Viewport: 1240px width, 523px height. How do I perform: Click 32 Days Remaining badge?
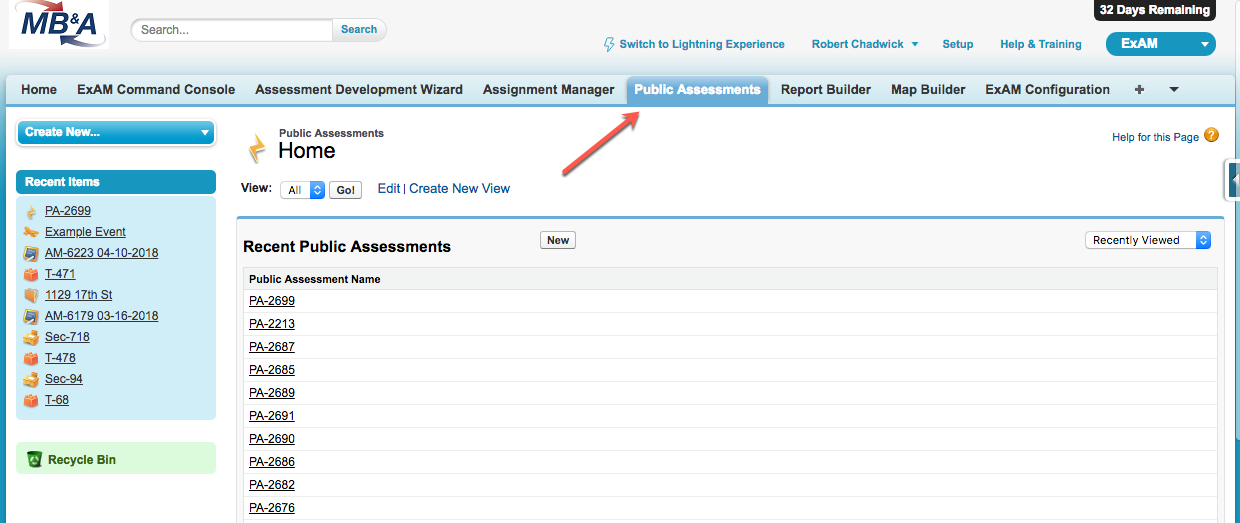click(x=1154, y=10)
